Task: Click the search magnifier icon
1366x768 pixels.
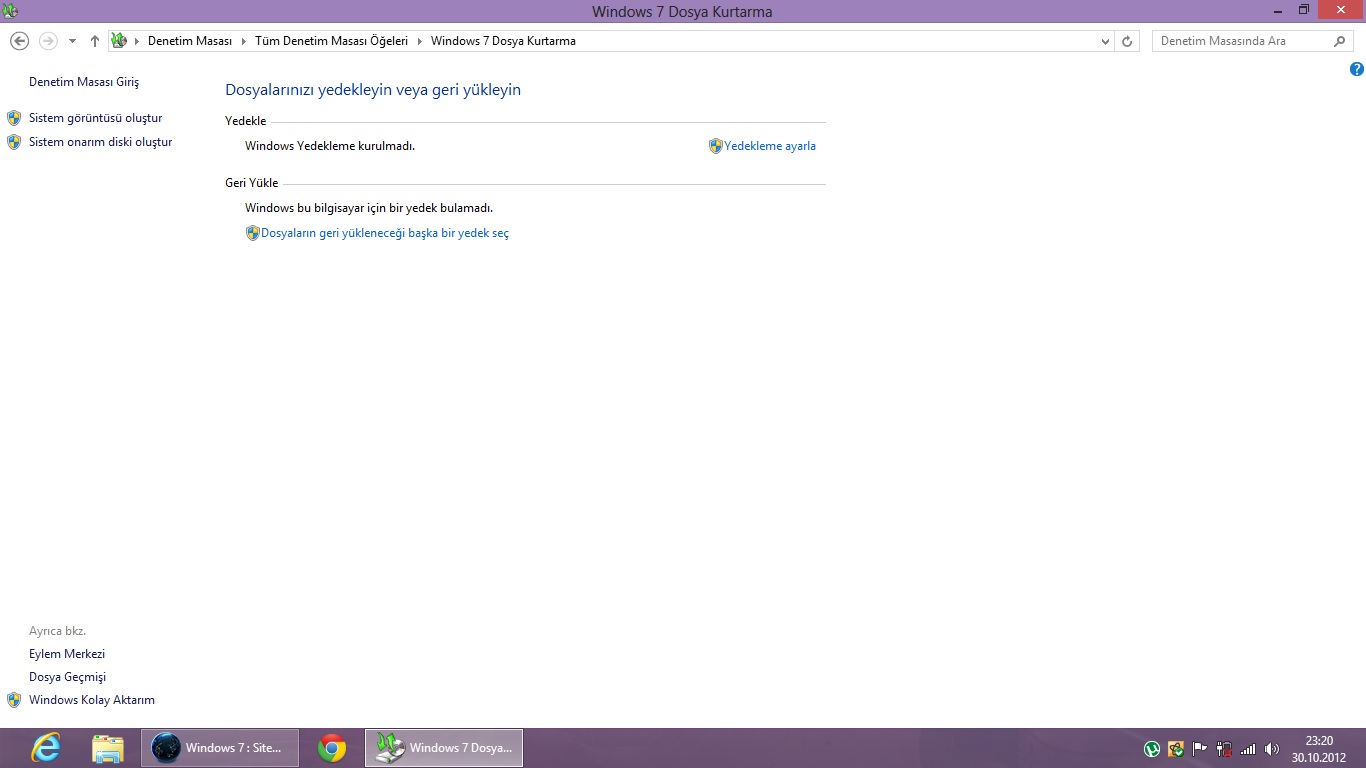Action: tap(1341, 41)
